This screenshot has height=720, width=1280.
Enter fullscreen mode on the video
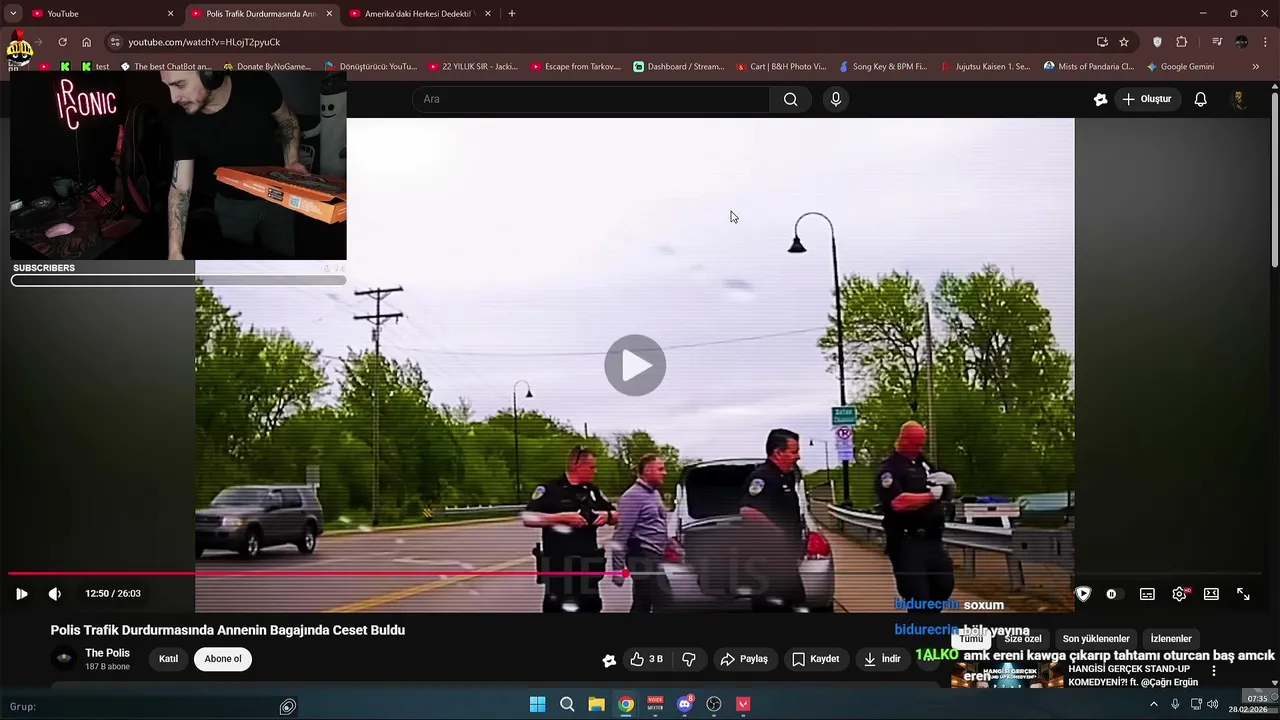(1243, 594)
